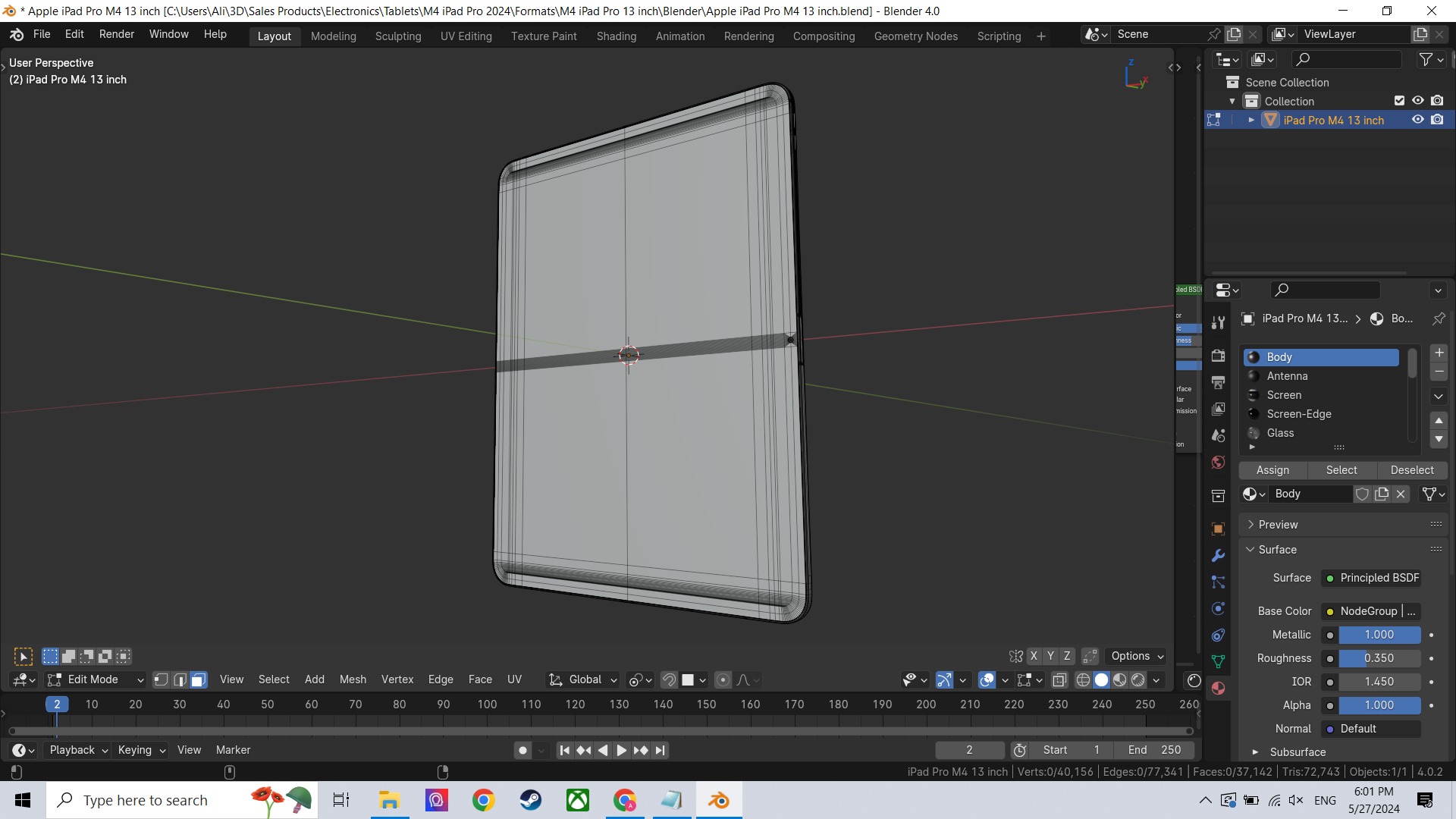Image resolution: width=1456 pixels, height=819 pixels.
Task: Hide iPad Pro M4 13 inch in viewport
Action: tap(1417, 120)
